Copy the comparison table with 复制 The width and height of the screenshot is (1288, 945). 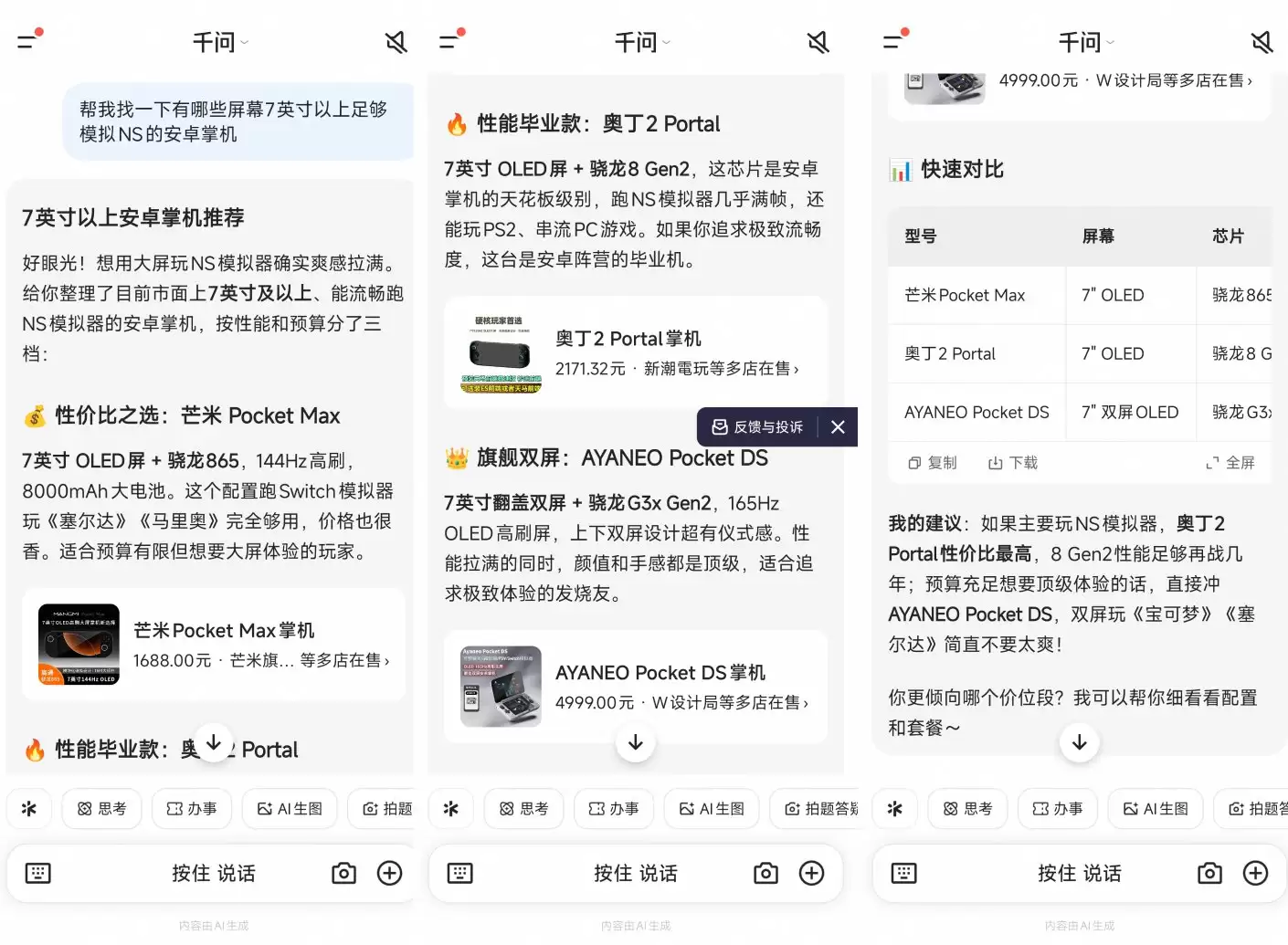(x=932, y=463)
